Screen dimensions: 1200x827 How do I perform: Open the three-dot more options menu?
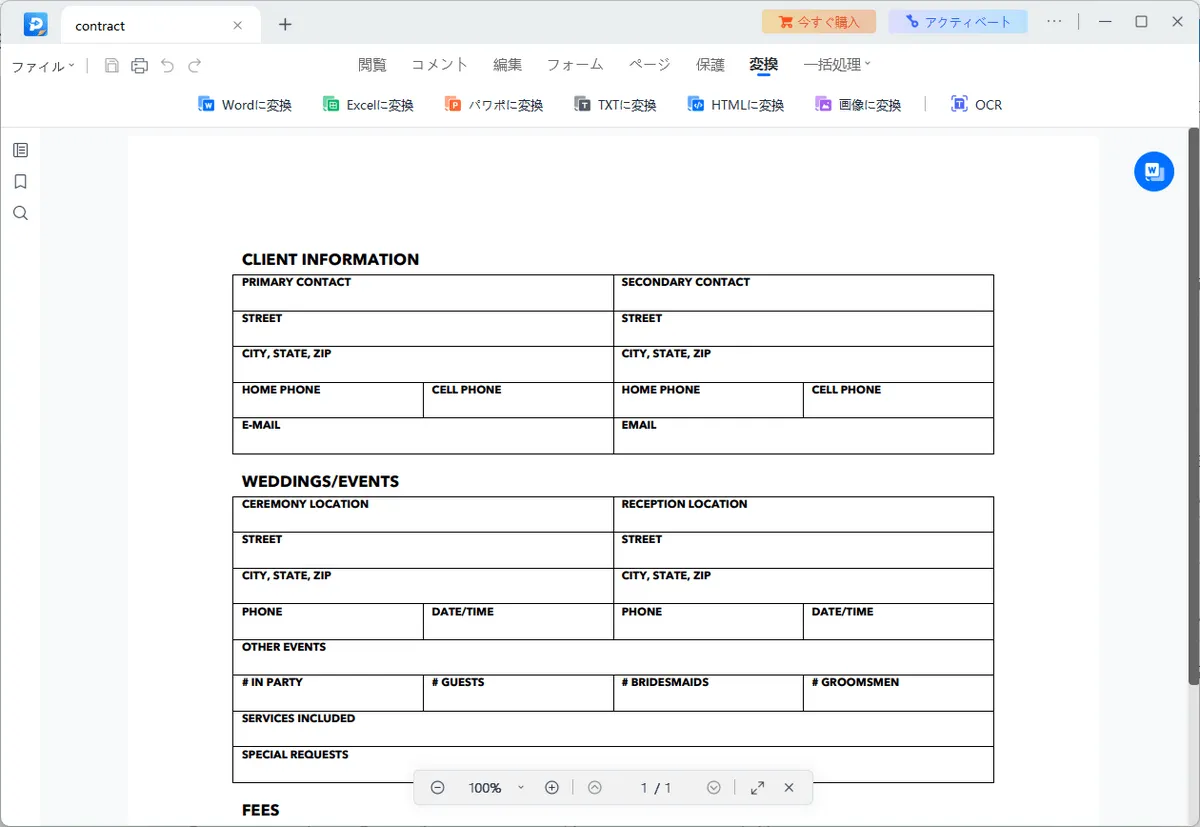pyautogui.click(x=1054, y=21)
